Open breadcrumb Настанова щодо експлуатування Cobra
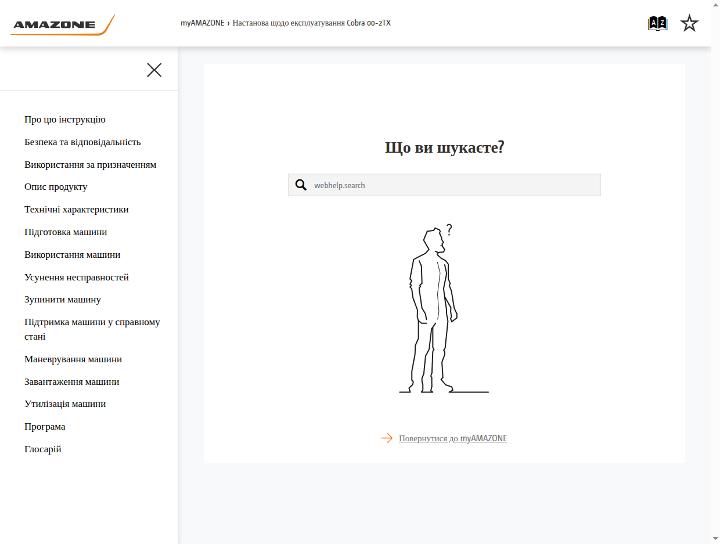This screenshot has width=720, height=544. click(x=311, y=23)
